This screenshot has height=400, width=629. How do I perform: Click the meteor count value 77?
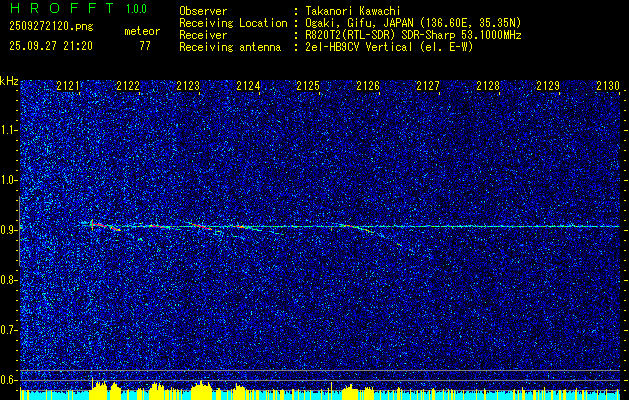[145, 46]
